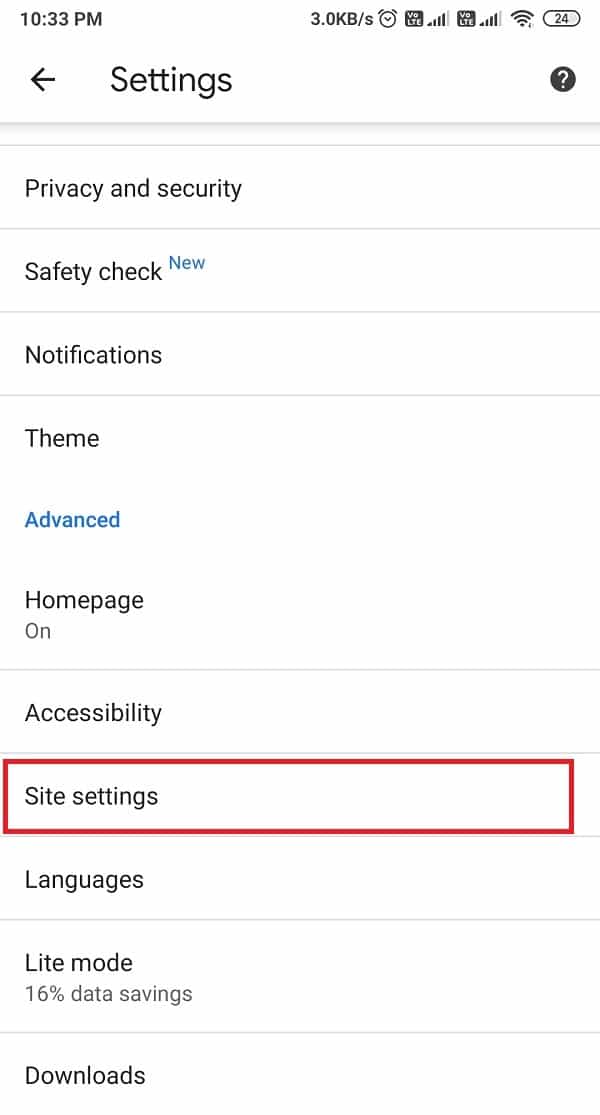Open the Theme settings option
This screenshot has width=600, height=1115.
[x=62, y=438]
